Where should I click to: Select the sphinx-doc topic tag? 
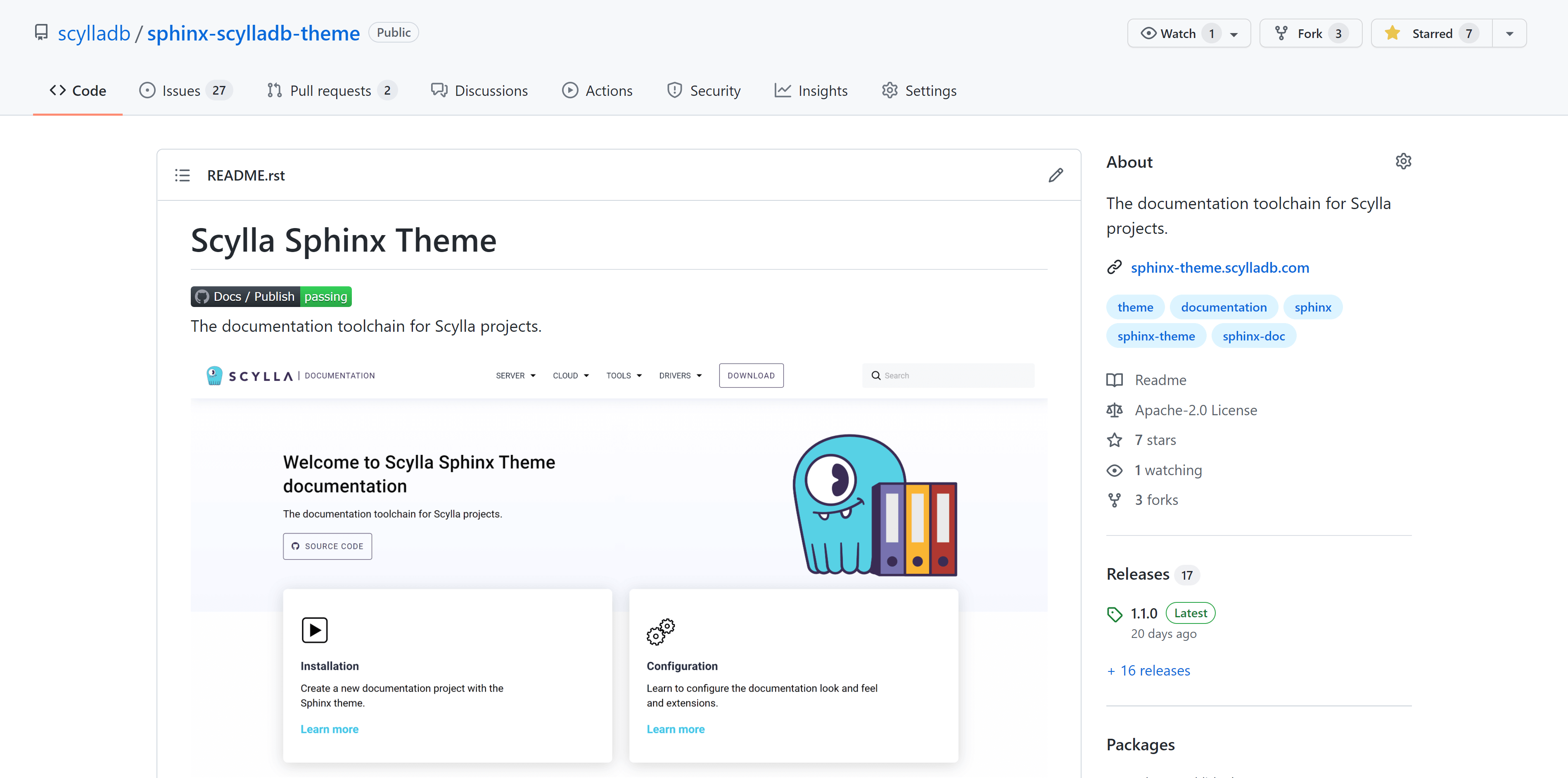point(1253,336)
